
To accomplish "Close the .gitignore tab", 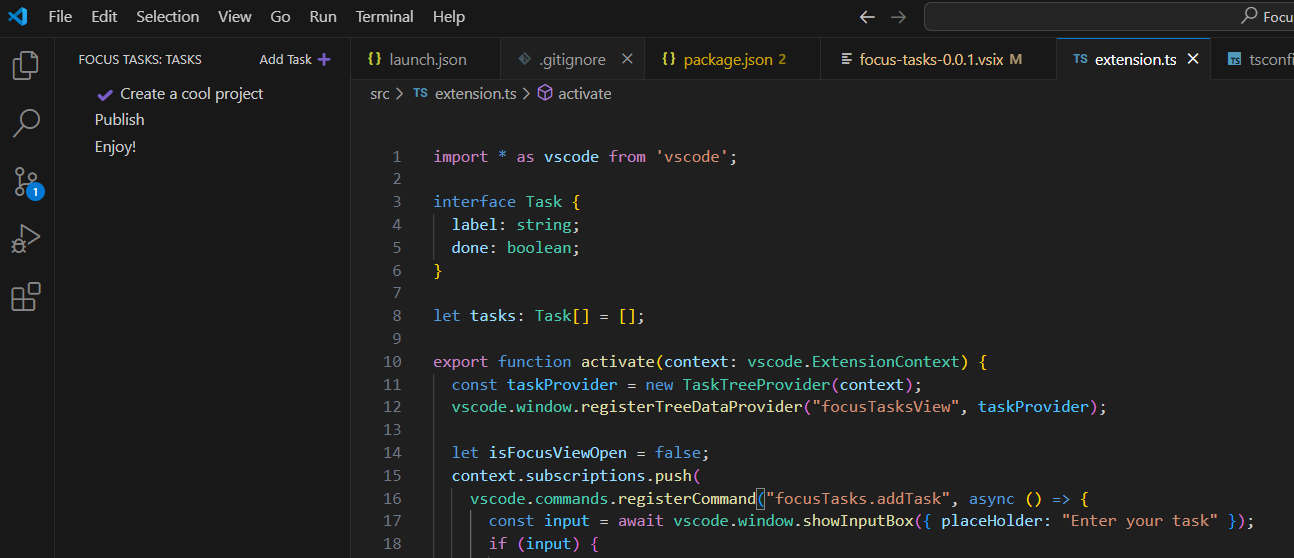I will coord(627,59).
